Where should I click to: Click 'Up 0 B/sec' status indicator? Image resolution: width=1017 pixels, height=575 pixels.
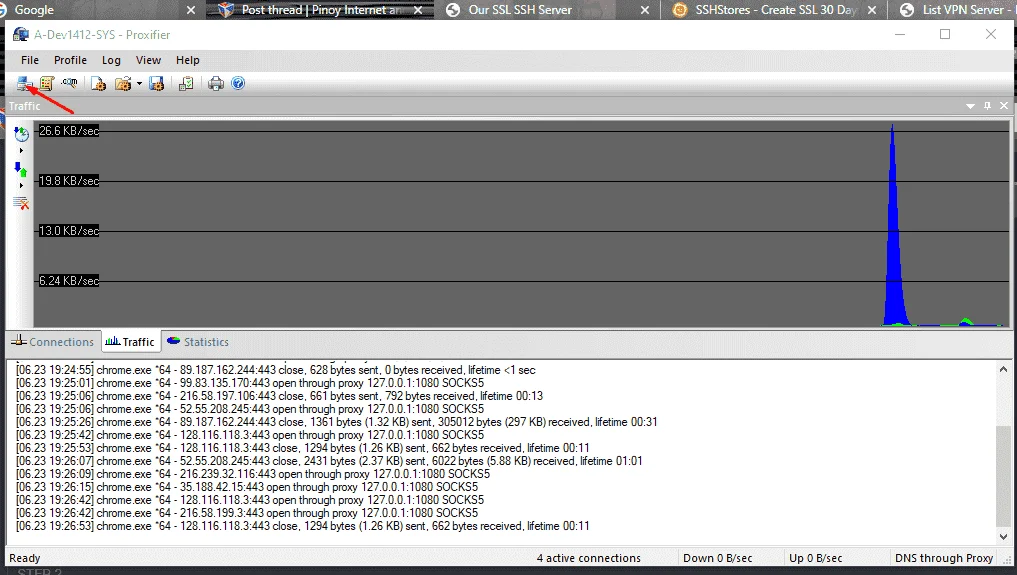(815, 558)
